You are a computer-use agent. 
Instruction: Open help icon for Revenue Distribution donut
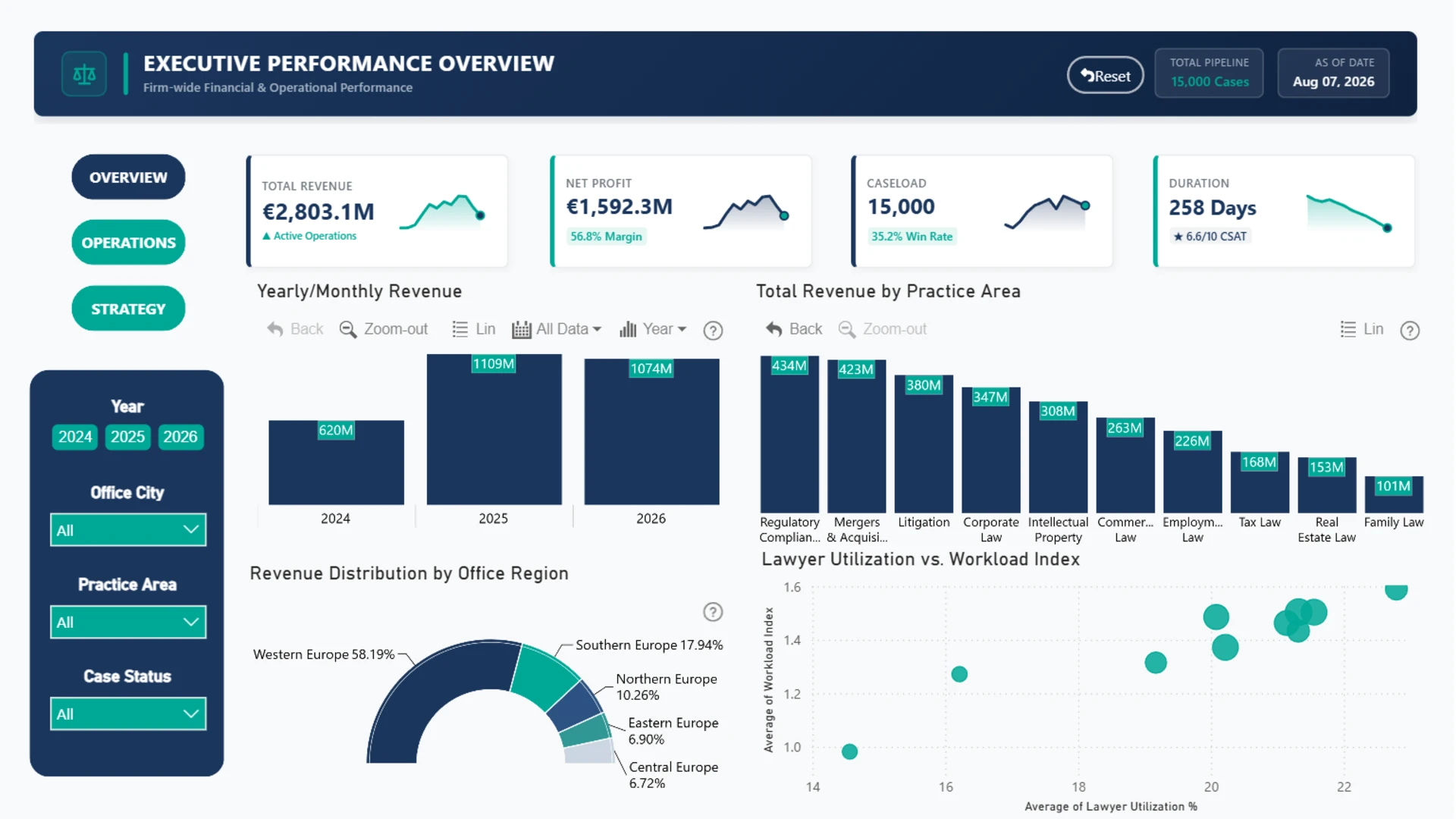[x=713, y=612]
